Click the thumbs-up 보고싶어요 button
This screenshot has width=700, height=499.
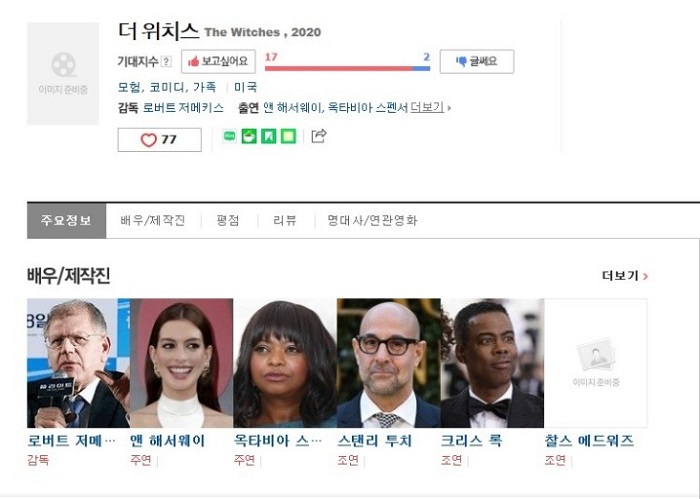click(218, 62)
